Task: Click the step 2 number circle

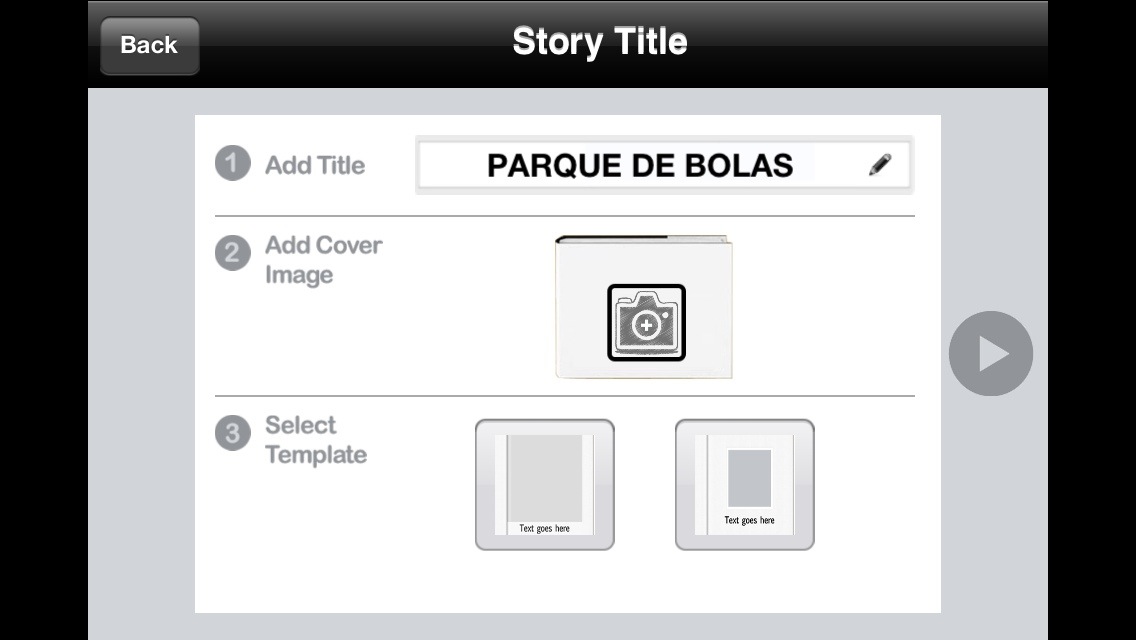Action: 232,253
